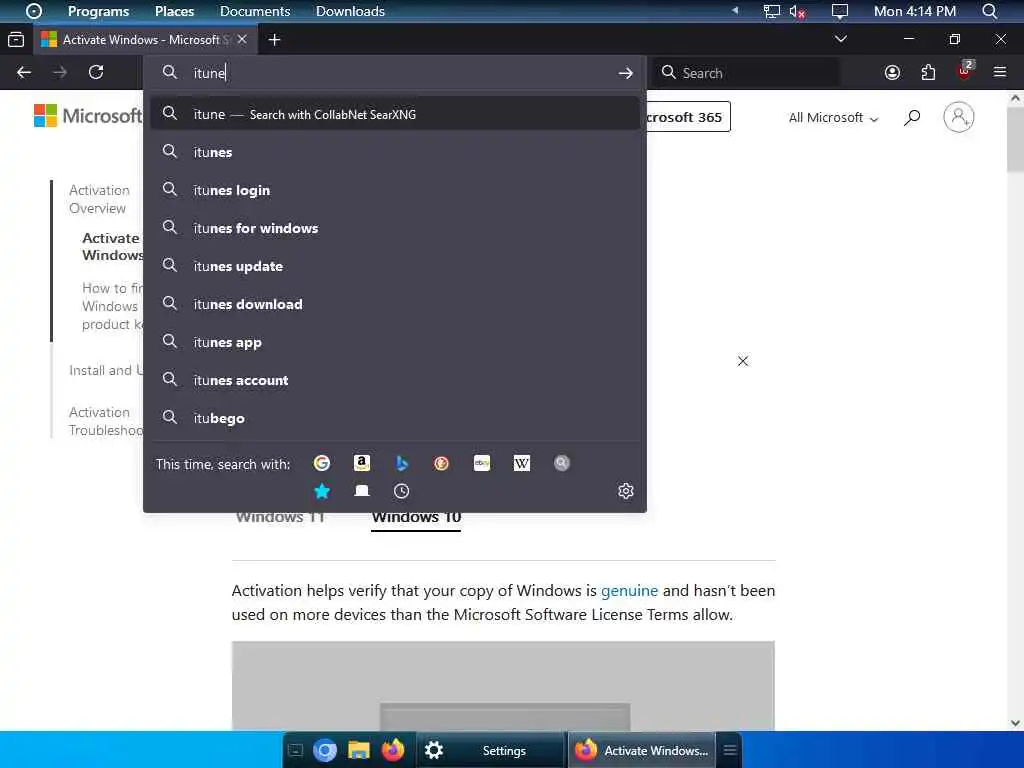
Task: Open Settings window from taskbar
Action: (x=490, y=750)
